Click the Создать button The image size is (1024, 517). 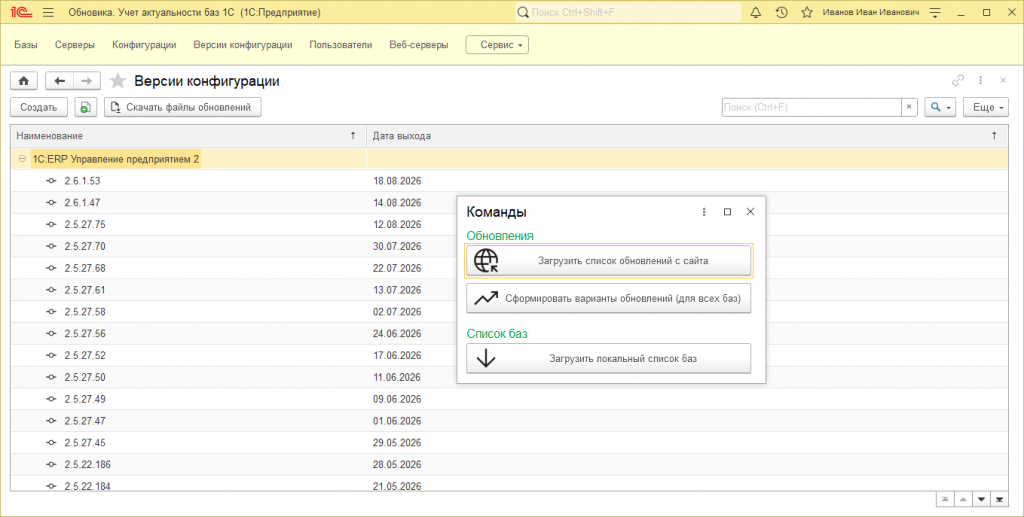click(39, 107)
